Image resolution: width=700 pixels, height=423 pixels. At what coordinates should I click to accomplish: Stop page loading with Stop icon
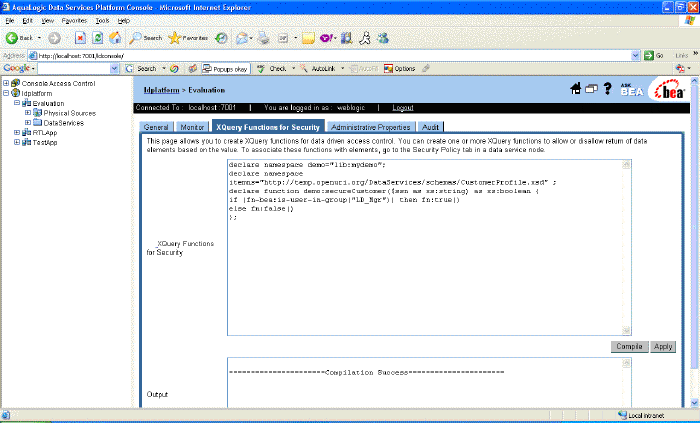[80, 38]
